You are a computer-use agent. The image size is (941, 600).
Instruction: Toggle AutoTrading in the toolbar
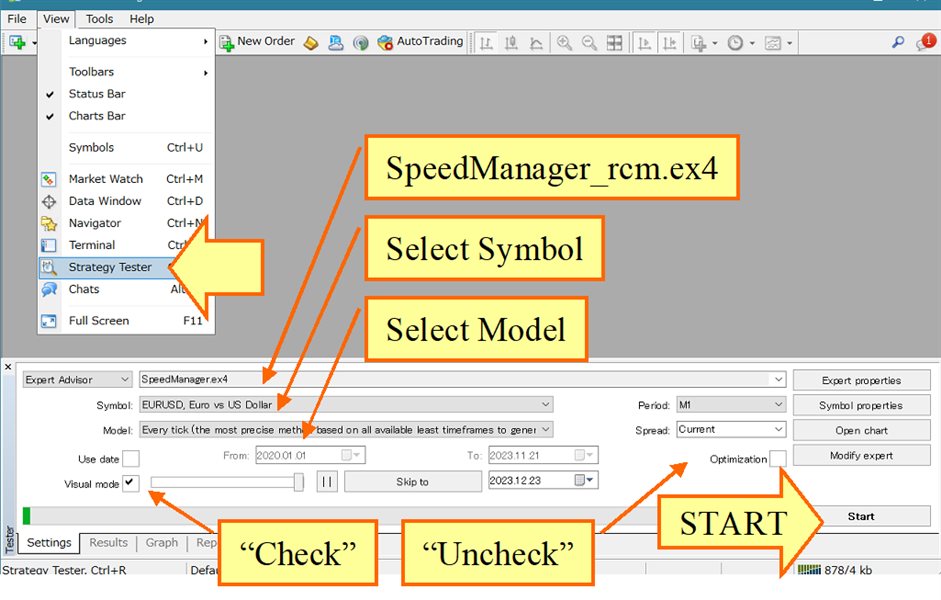(x=420, y=42)
